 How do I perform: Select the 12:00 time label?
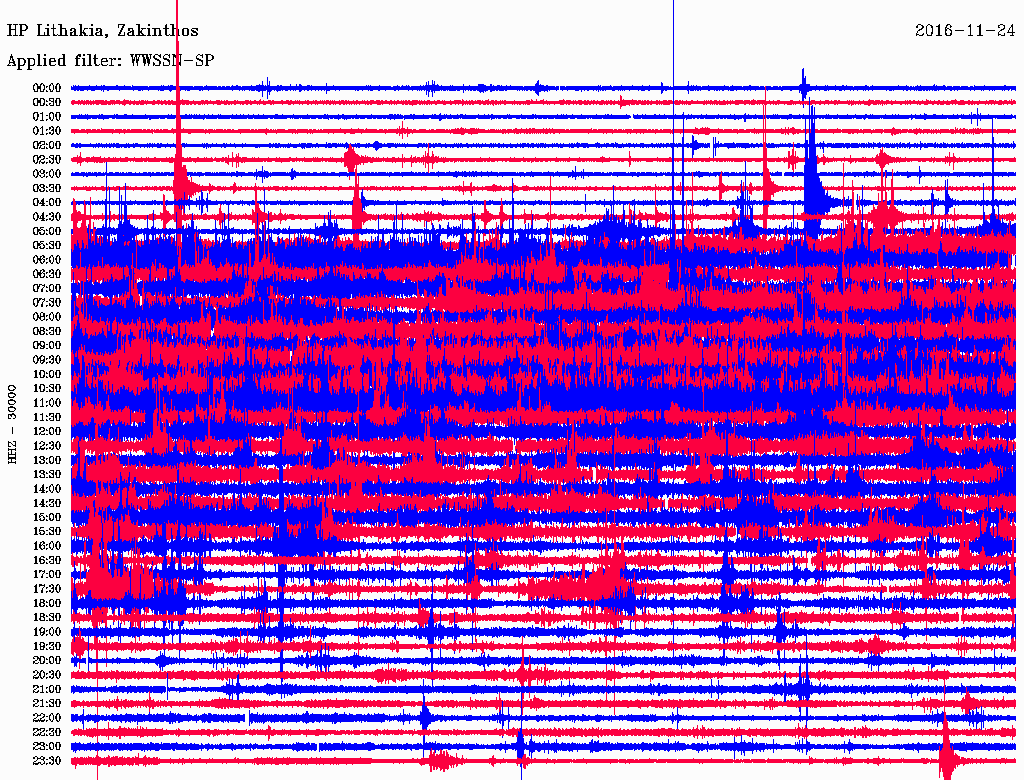(47, 432)
